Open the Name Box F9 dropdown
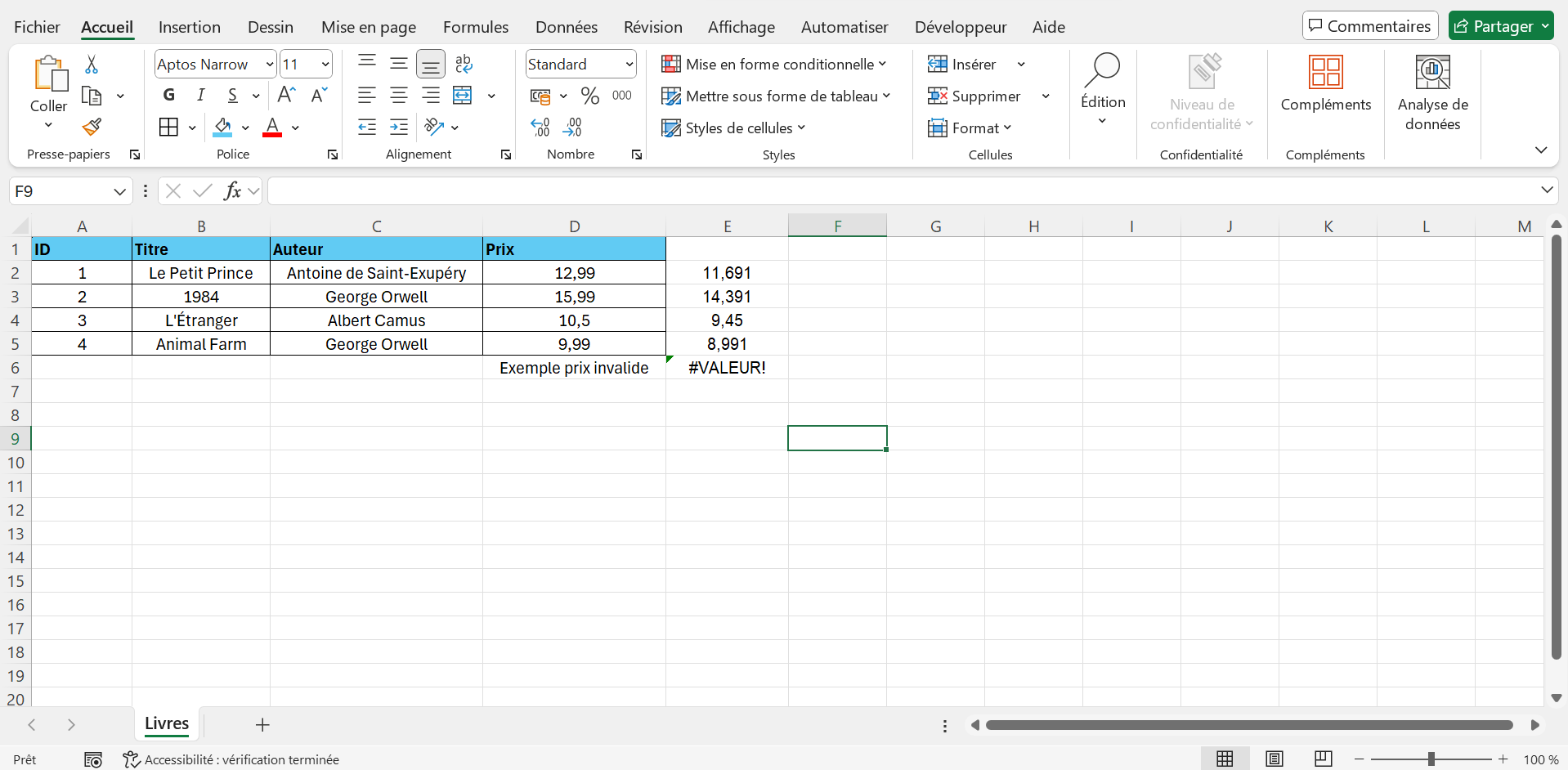1568x770 pixels. tap(119, 191)
